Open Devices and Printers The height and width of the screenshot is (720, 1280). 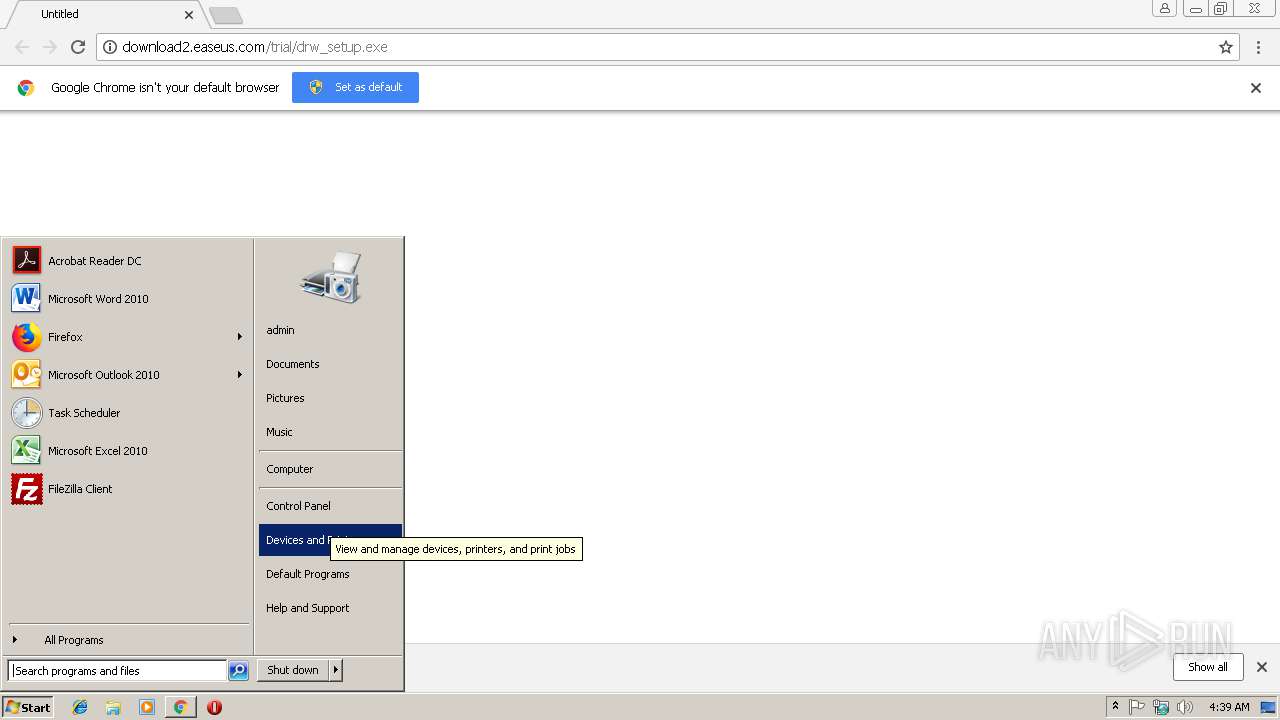point(330,540)
